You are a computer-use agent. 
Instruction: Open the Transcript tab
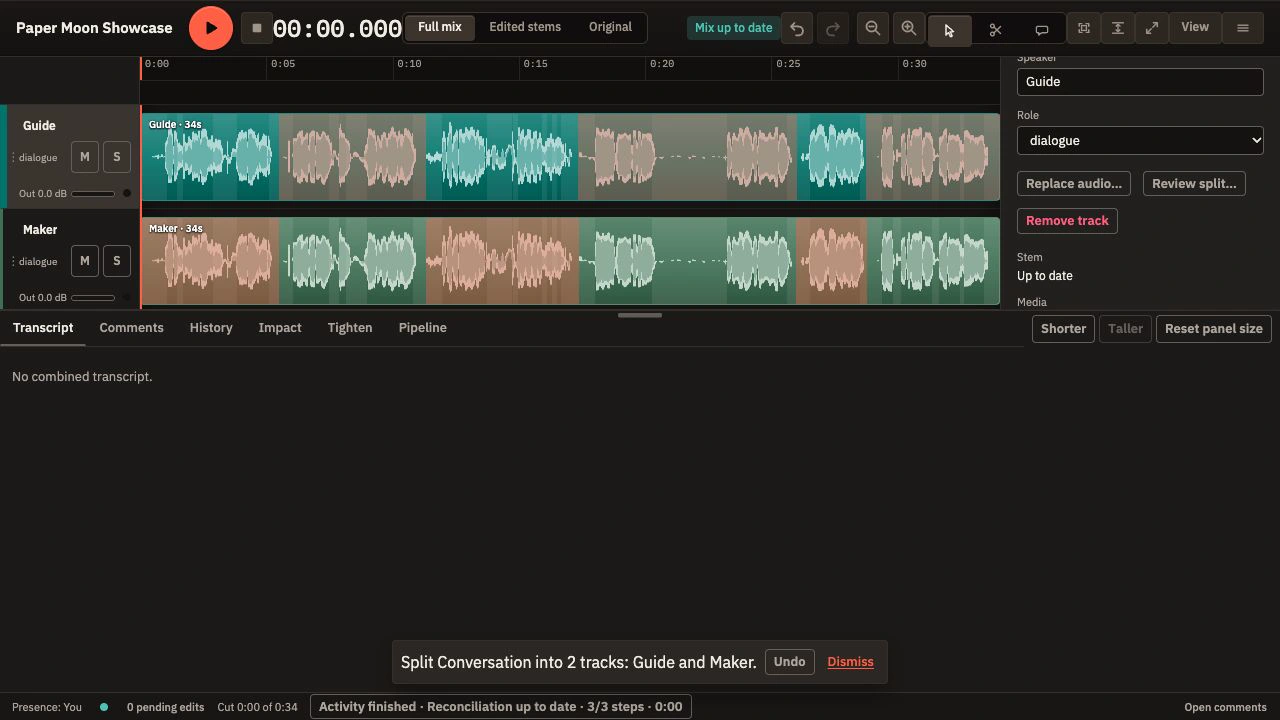point(43,328)
